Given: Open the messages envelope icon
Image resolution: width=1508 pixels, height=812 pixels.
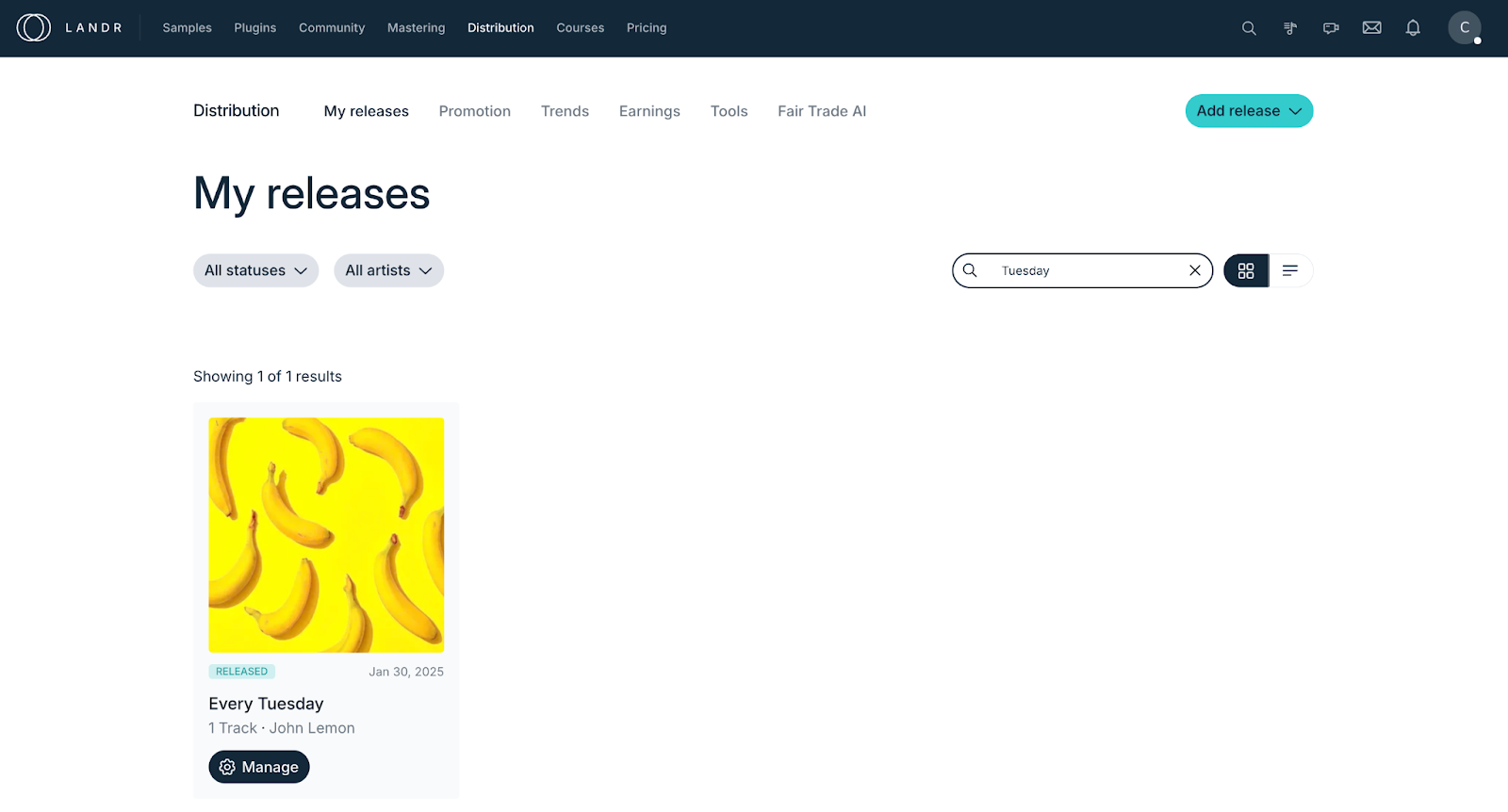Looking at the screenshot, I should tap(1372, 28).
